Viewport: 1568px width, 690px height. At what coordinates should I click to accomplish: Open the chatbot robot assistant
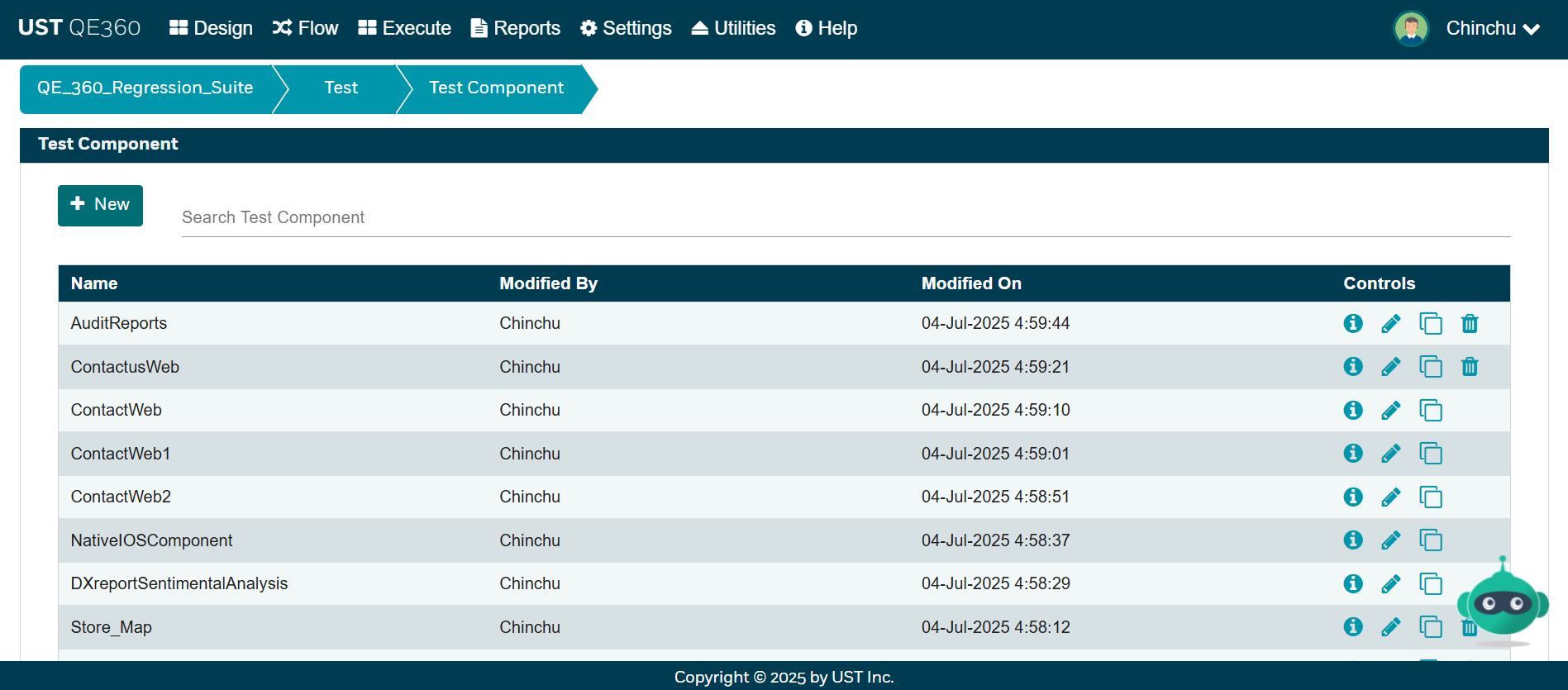(1502, 602)
